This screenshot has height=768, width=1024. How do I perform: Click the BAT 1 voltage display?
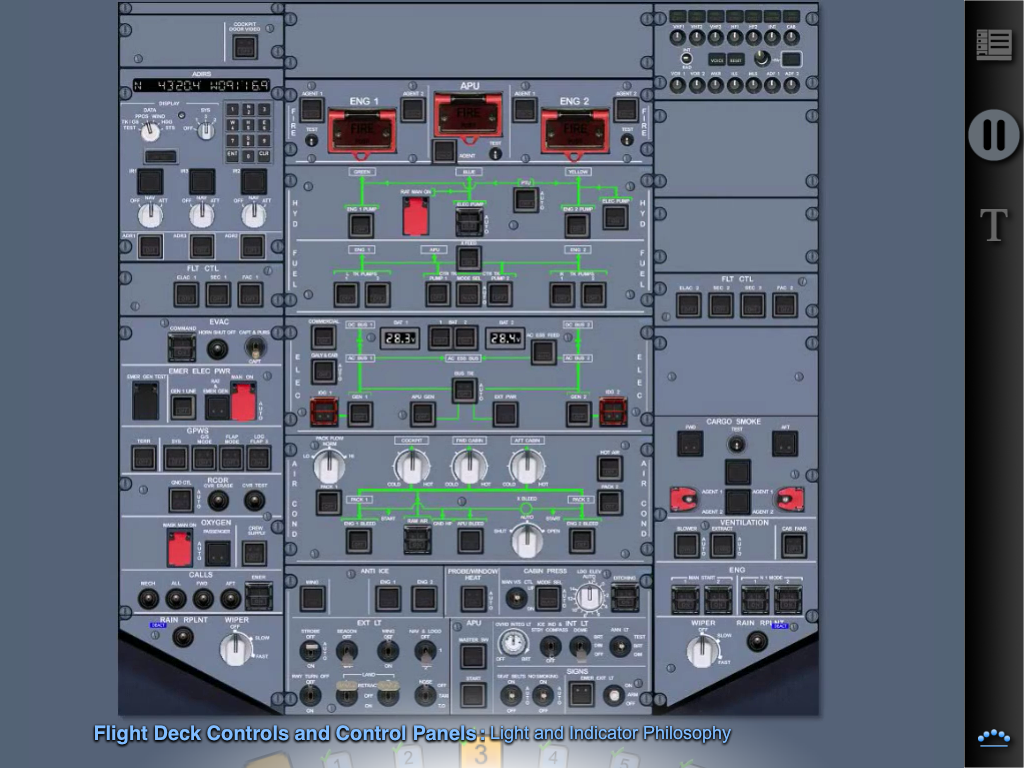coord(400,338)
